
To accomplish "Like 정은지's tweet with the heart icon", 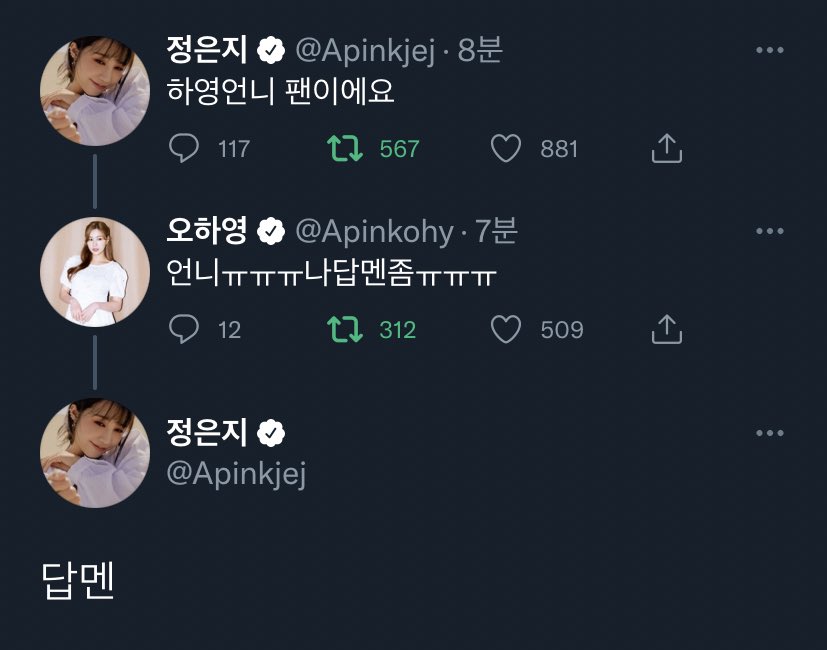I will click(507, 148).
